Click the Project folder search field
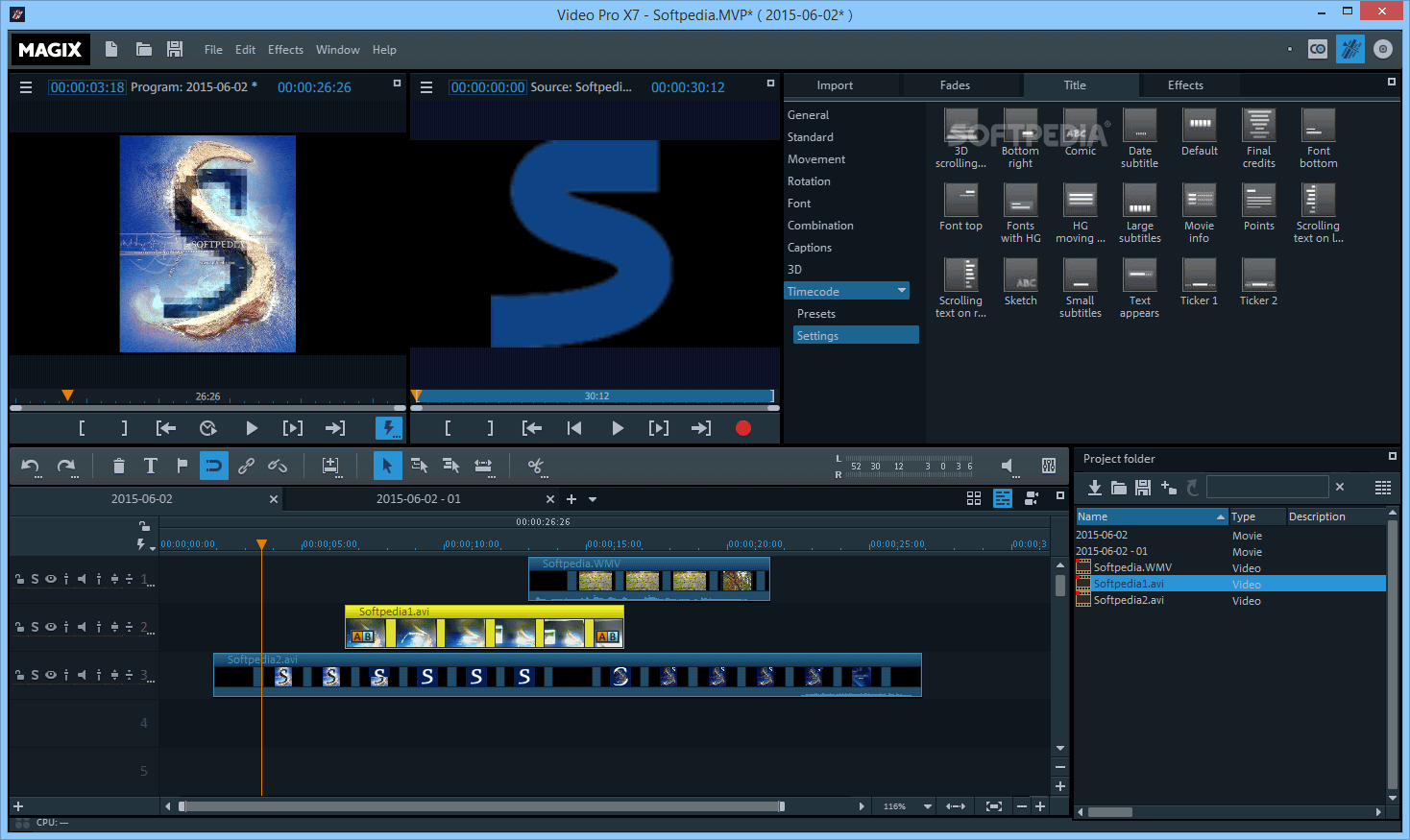Image resolution: width=1410 pixels, height=840 pixels. pyautogui.click(x=1268, y=487)
